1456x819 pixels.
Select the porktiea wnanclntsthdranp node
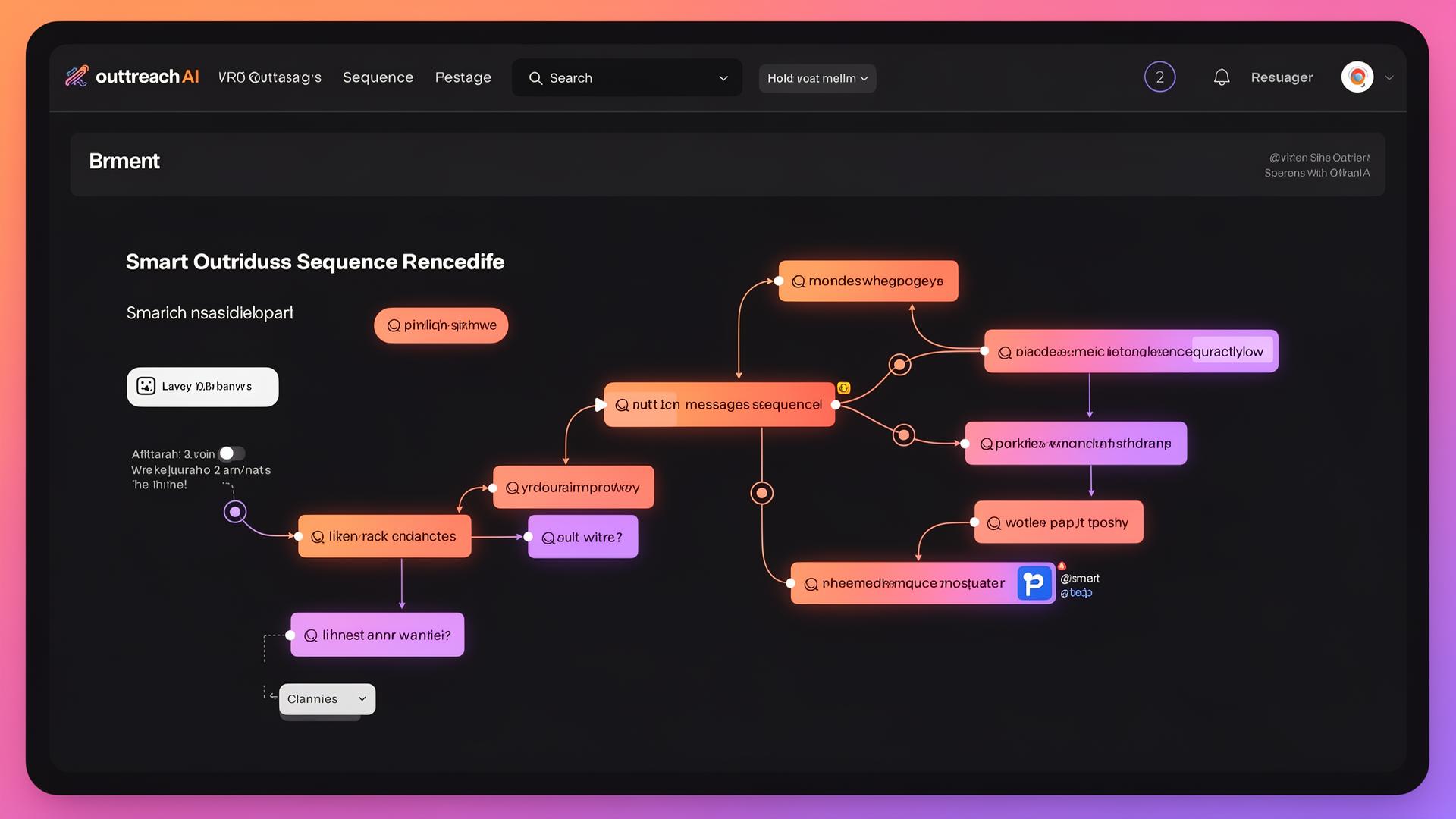coord(1076,443)
